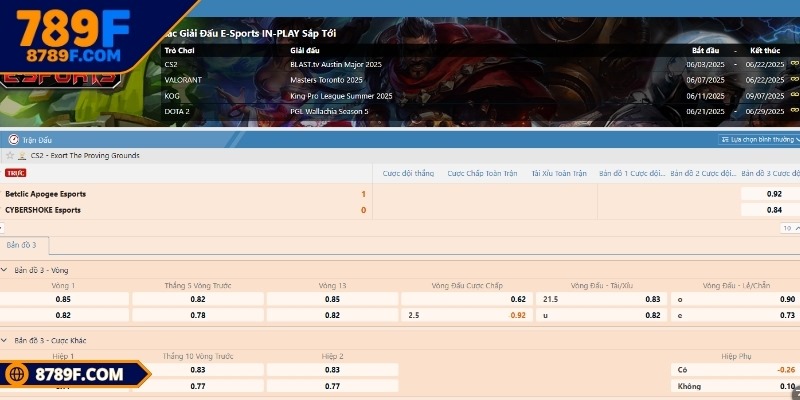This screenshot has width=800, height=400.
Task: Pick Vòng 13 odds 0.82
Action: pyautogui.click(x=332, y=315)
